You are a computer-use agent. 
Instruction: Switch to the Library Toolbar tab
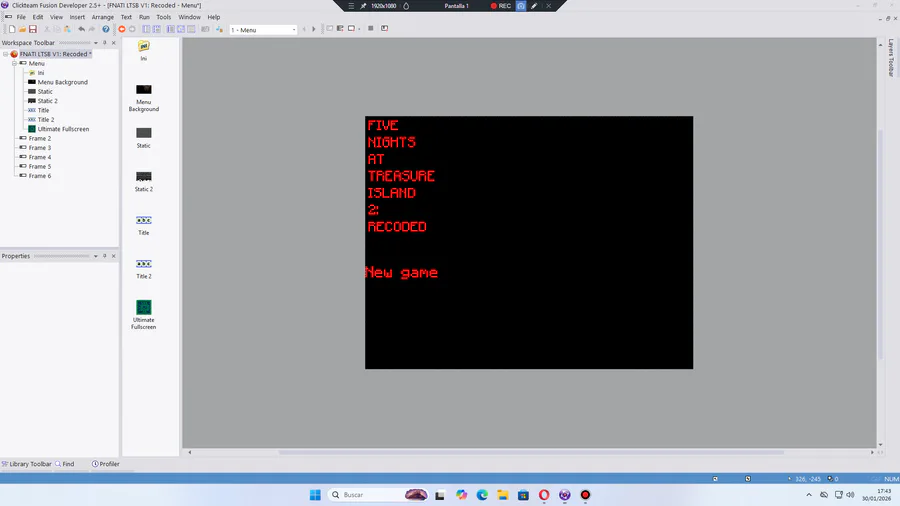coord(26,464)
